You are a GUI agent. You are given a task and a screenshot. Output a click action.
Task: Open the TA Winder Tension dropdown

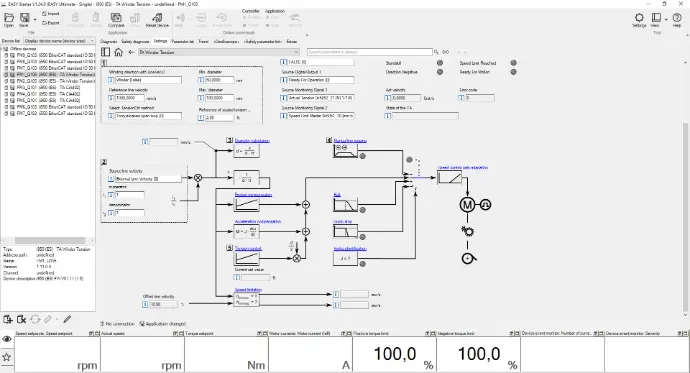pyautogui.click(x=219, y=52)
